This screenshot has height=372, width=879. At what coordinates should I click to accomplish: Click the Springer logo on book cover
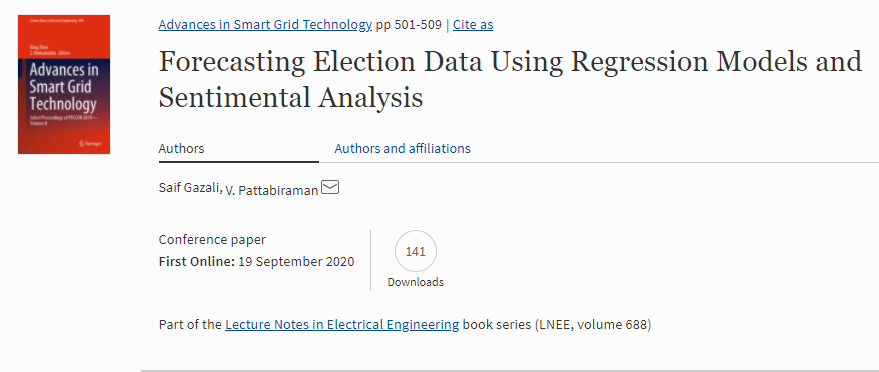coord(90,143)
